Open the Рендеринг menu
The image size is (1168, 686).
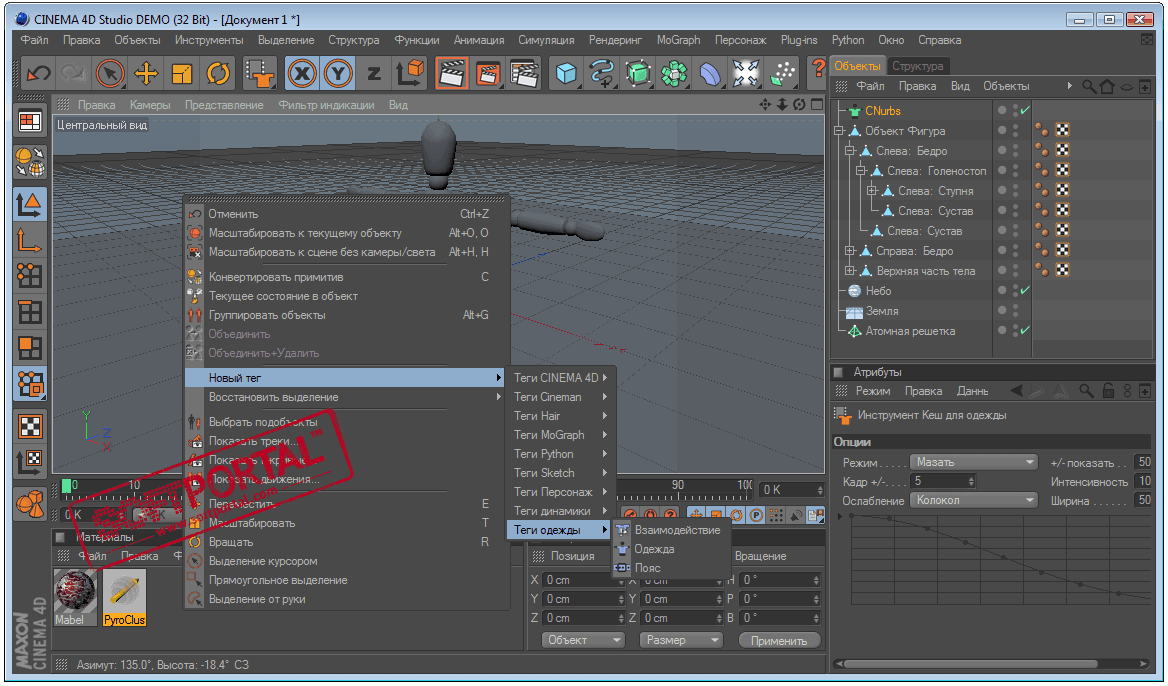(x=615, y=40)
